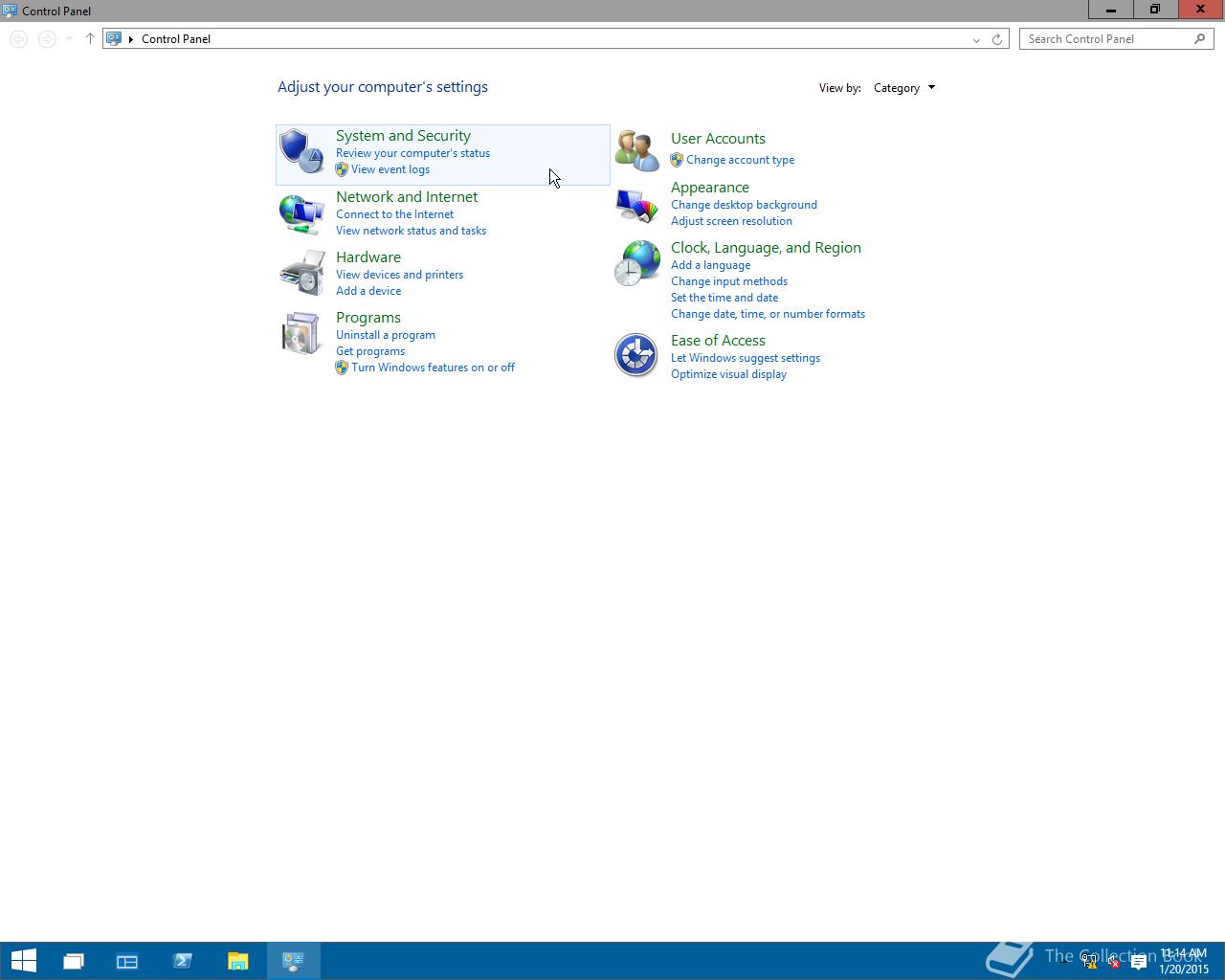Click the Programs disc box icon
This screenshot has height=980, width=1225.
301,333
